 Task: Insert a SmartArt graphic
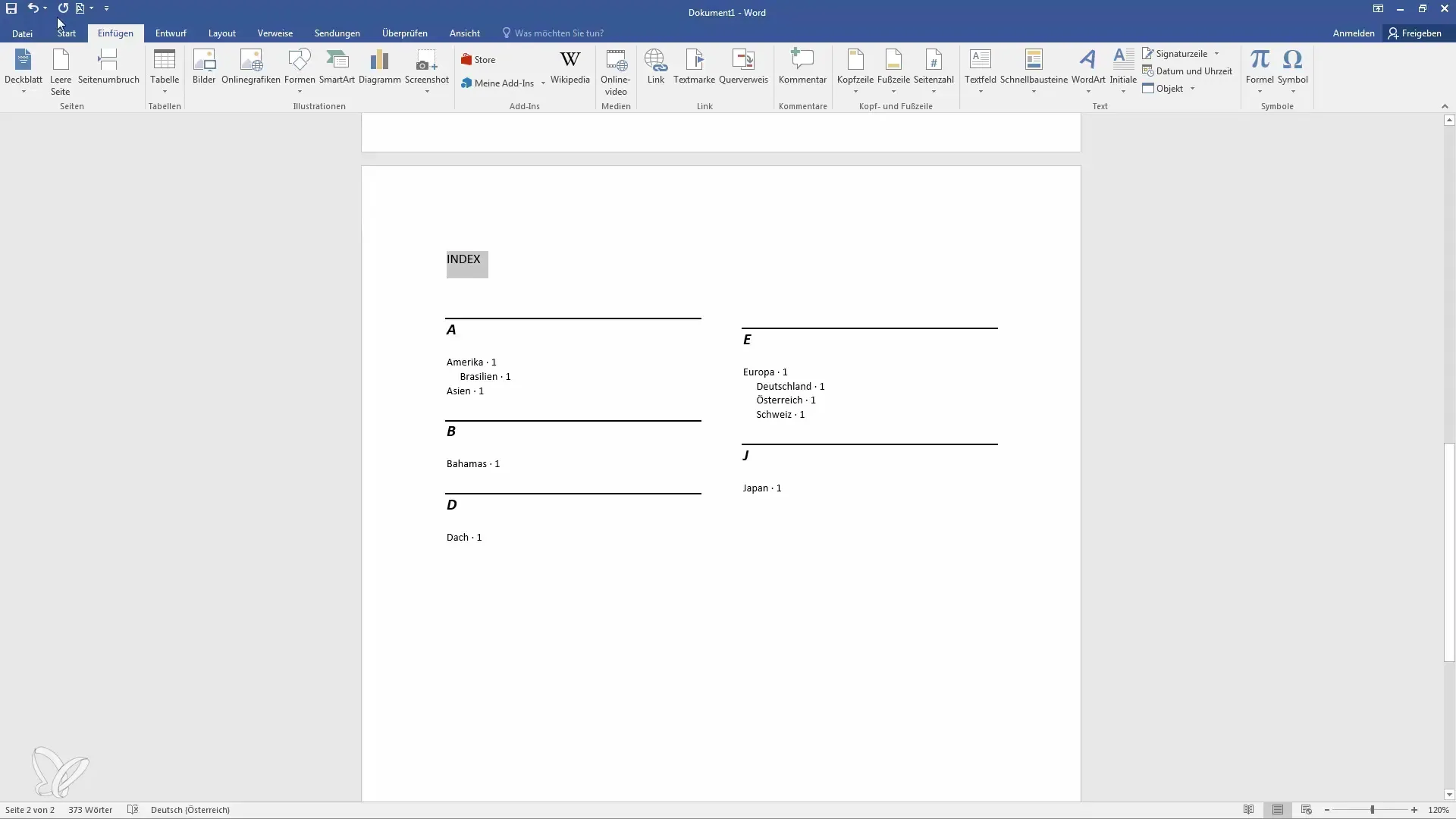337,67
